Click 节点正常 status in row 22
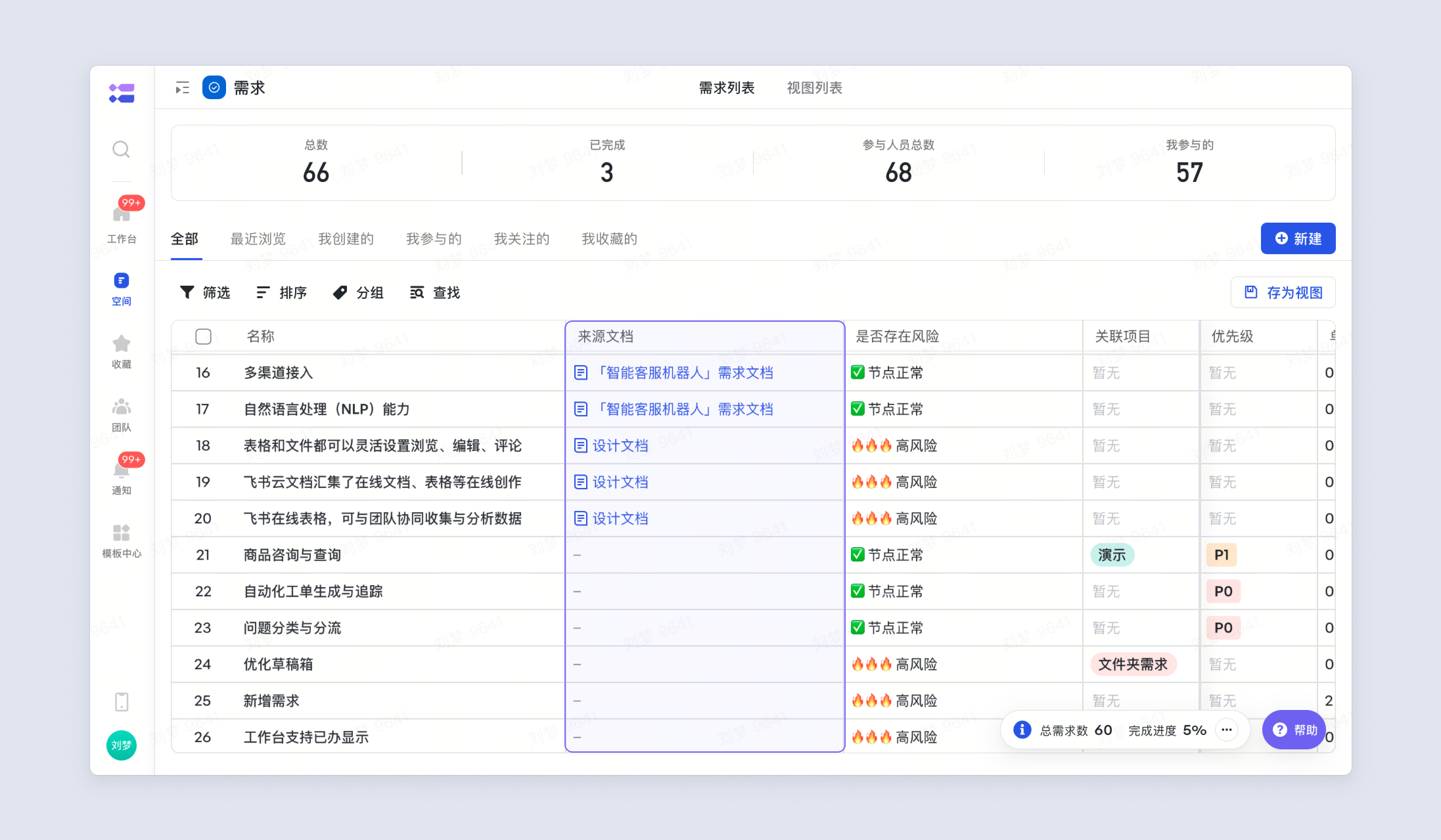1441x840 pixels. pyautogui.click(x=887, y=591)
